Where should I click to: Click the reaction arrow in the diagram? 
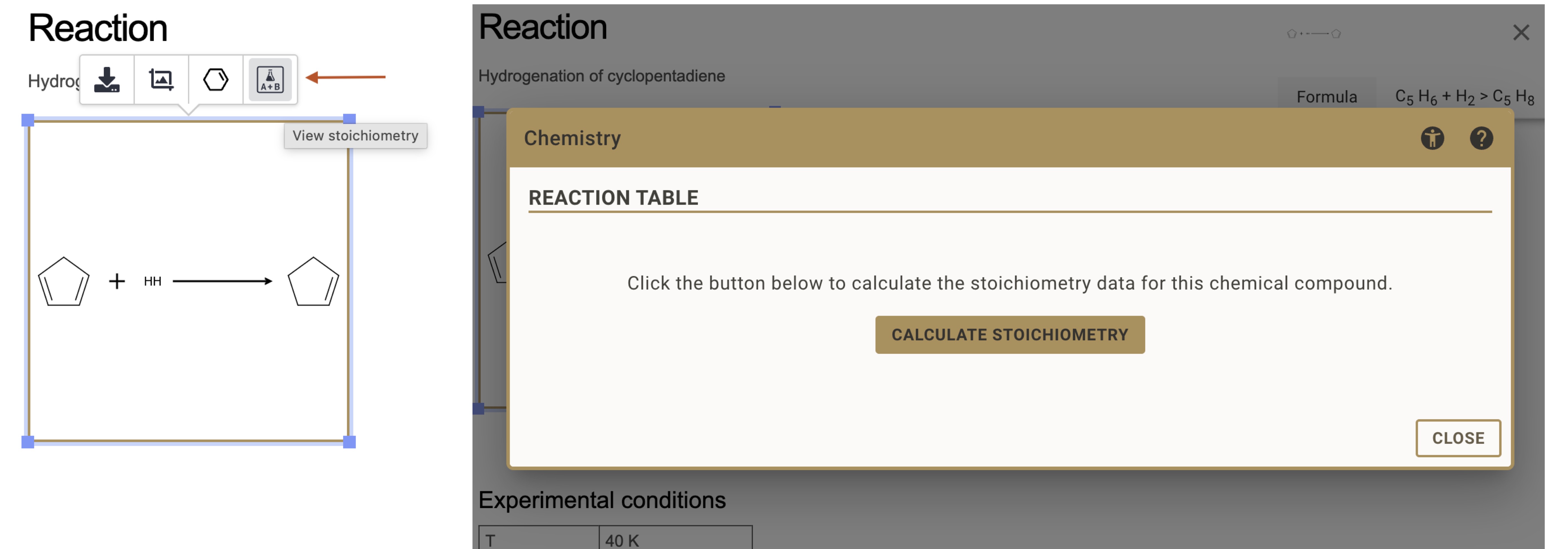(x=222, y=281)
